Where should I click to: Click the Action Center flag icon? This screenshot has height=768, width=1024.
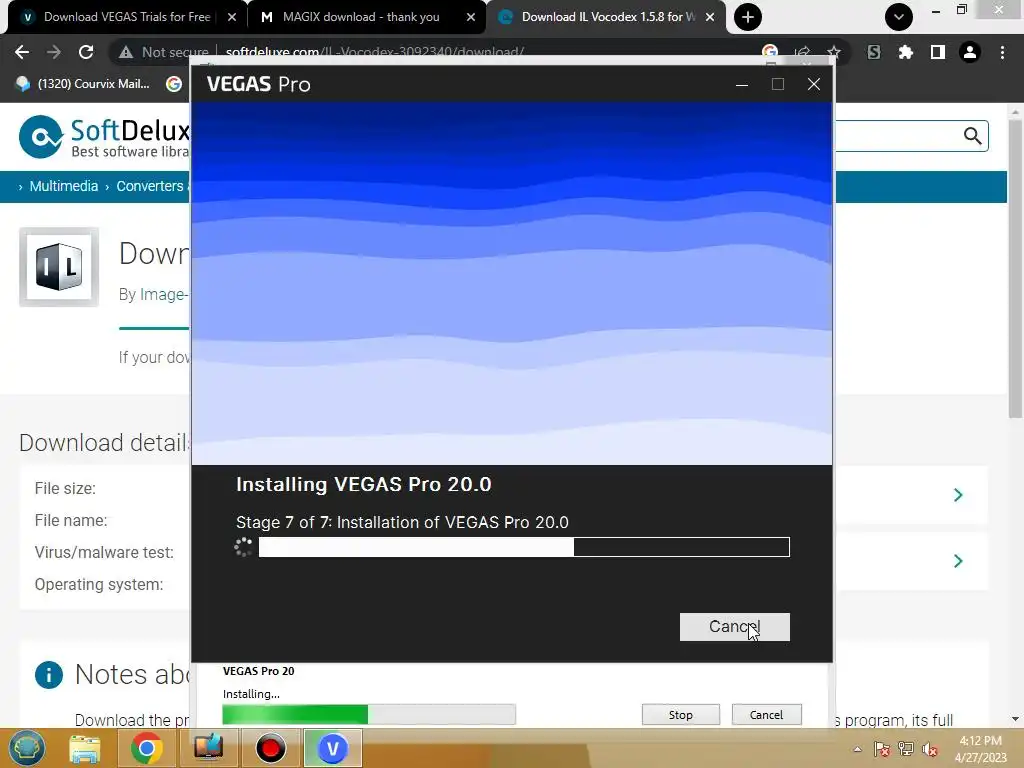click(881, 749)
